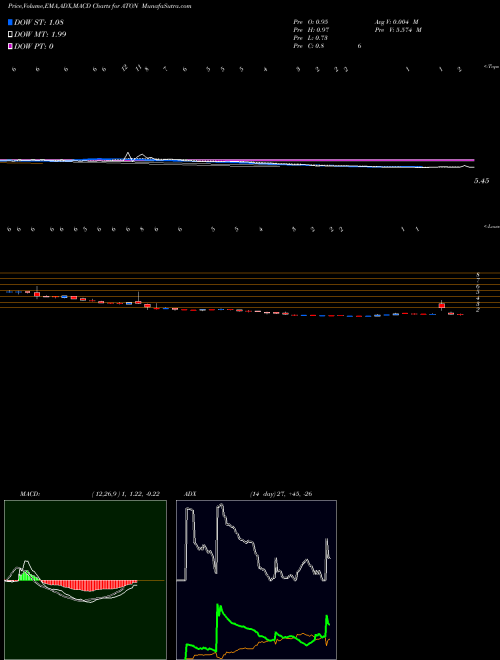Select the 'DOW ST: 1.08' legend text
Viewport: 500px width, 660px height.
pyautogui.click(x=39, y=22)
